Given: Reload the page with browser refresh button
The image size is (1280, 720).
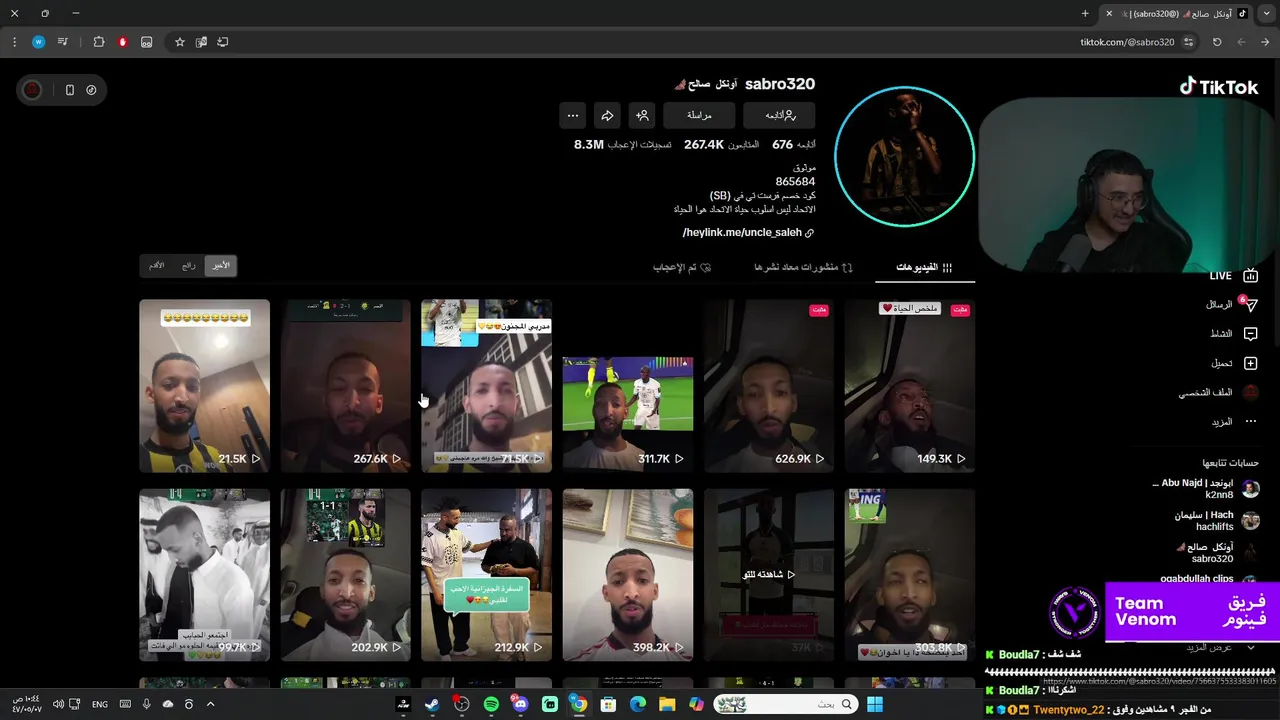Looking at the screenshot, I should [1217, 42].
